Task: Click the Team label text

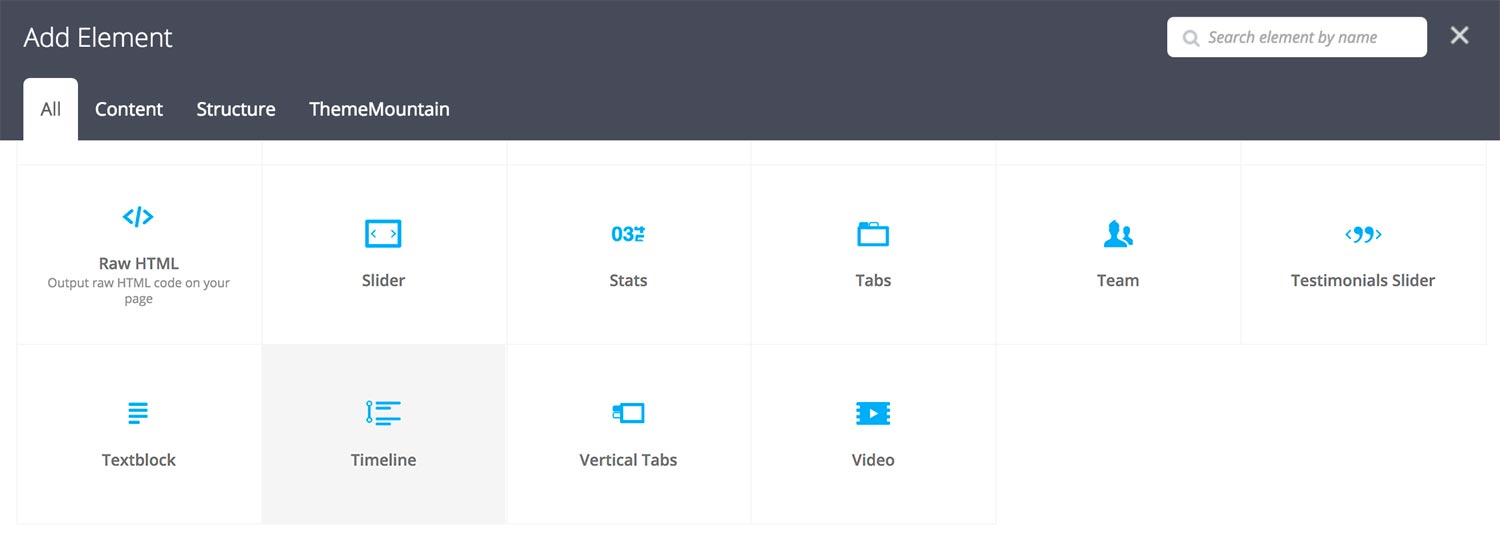Action: click(1118, 281)
